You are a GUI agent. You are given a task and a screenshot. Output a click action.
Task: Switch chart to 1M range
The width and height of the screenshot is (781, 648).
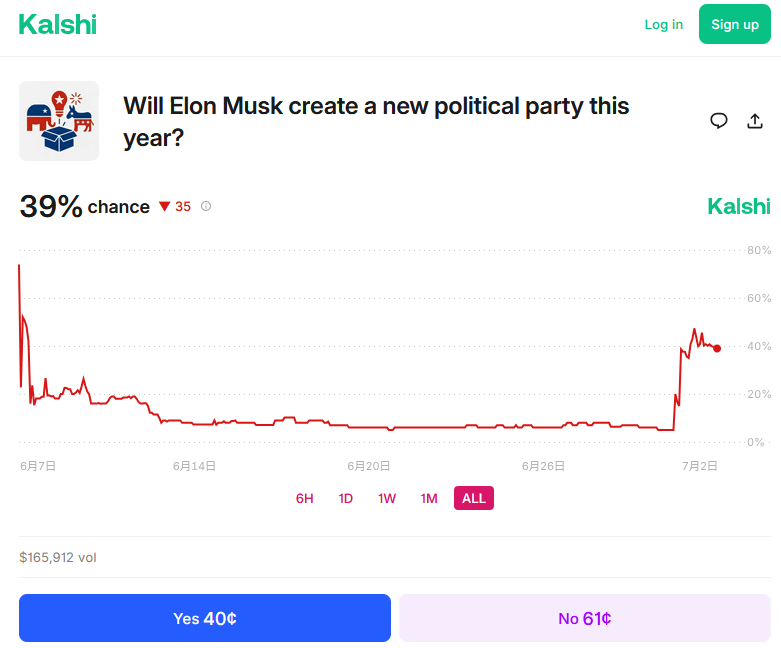click(x=429, y=498)
